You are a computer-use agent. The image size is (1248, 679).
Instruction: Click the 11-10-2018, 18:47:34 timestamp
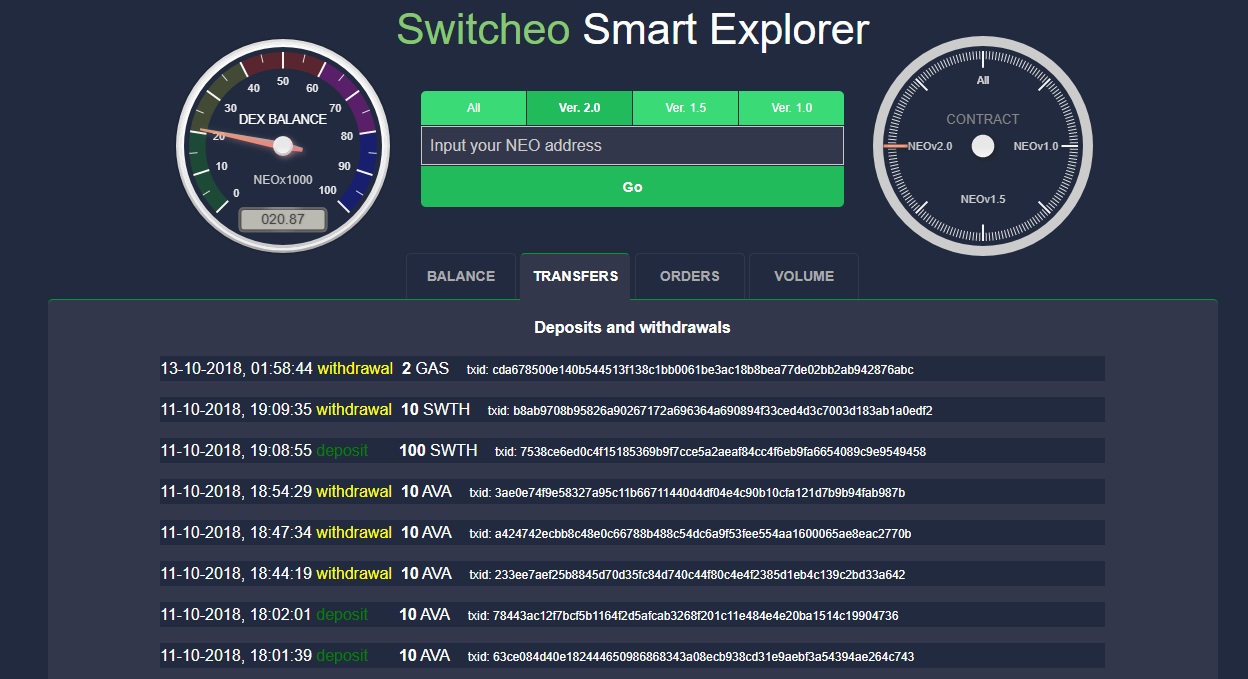pos(237,533)
